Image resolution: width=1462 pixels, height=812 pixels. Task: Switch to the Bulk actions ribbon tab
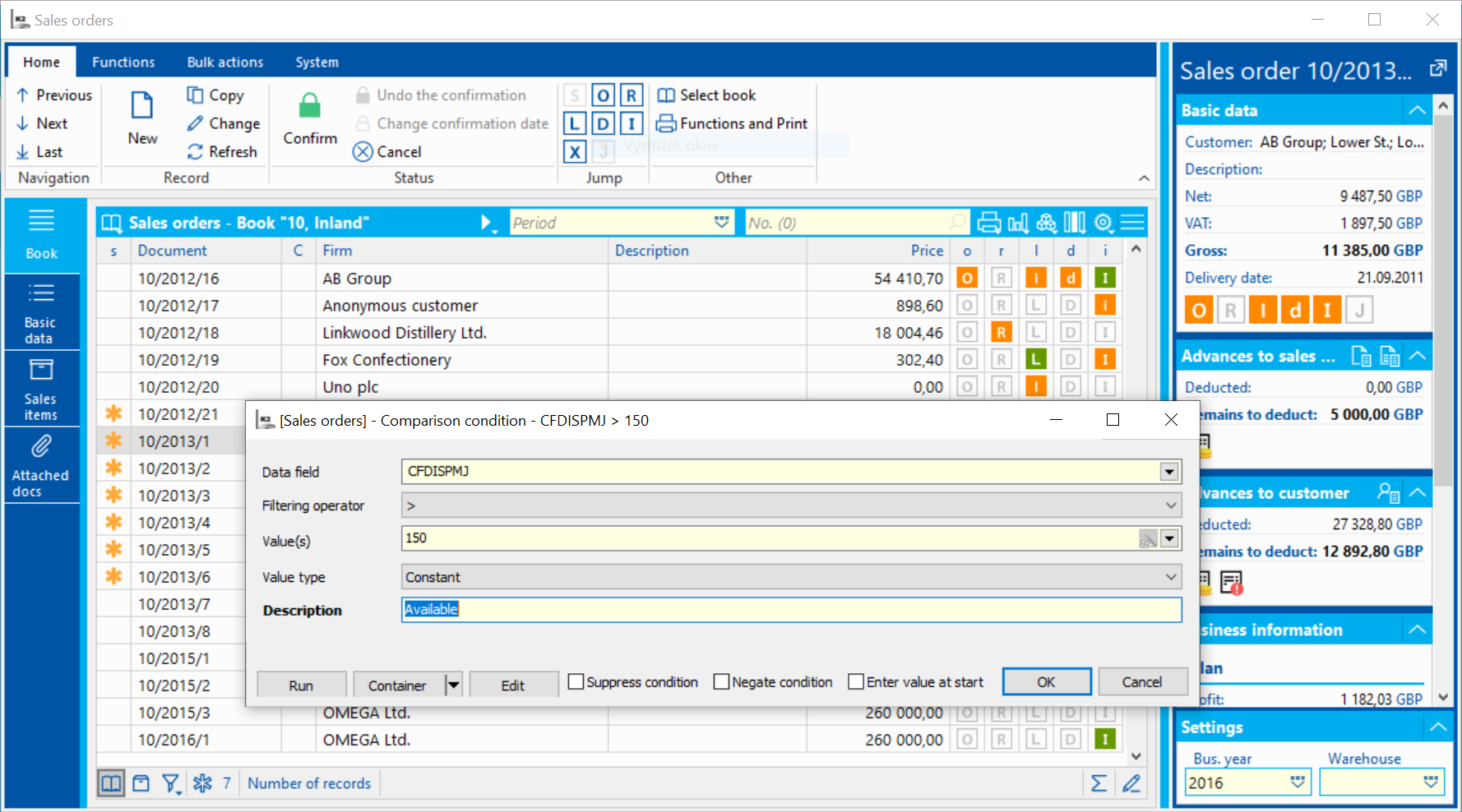click(x=225, y=62)
